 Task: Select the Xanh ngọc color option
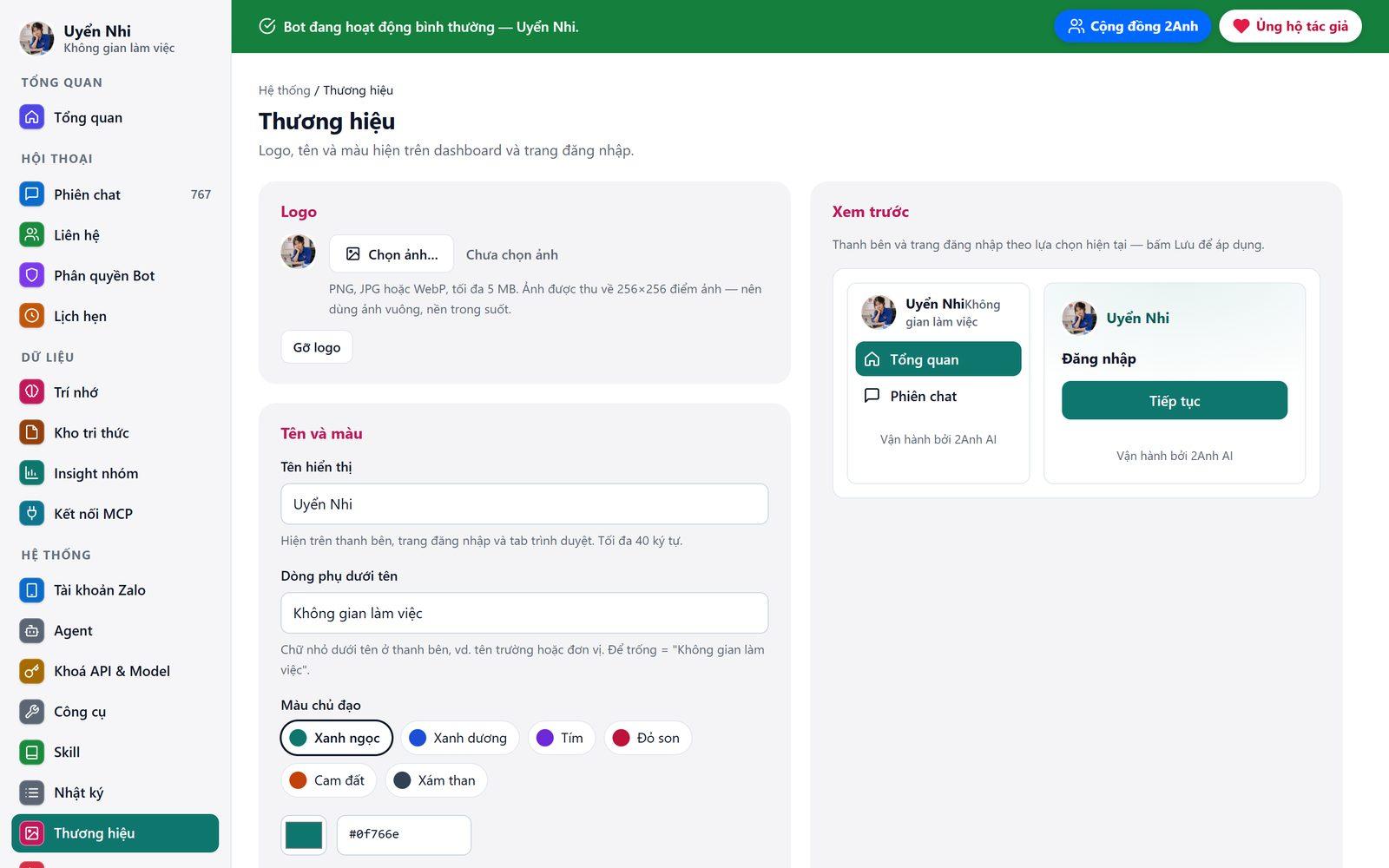click(x=337, y=738)
